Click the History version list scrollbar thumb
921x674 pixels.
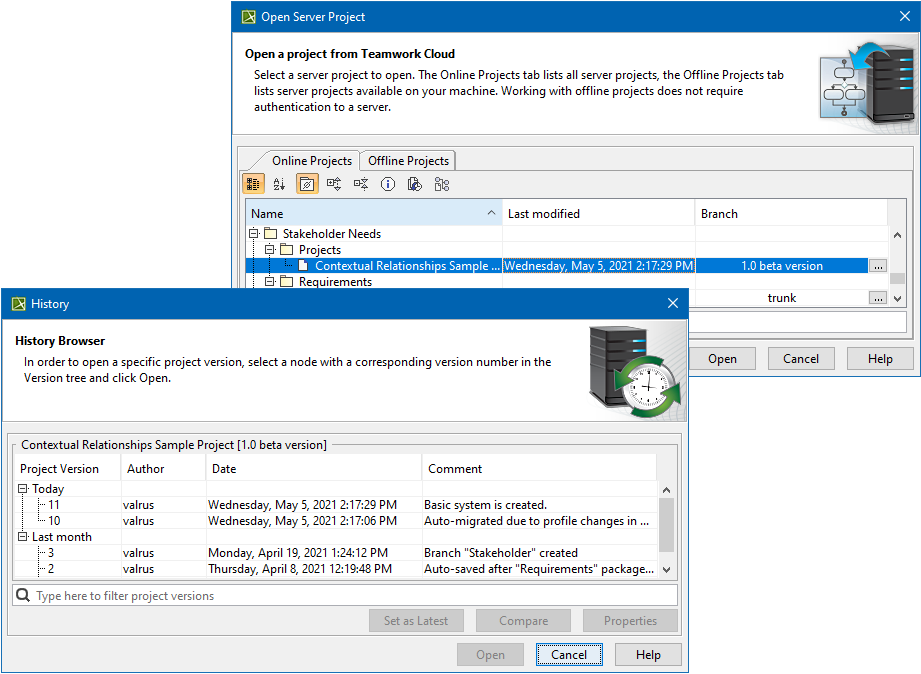pos(666,524)
